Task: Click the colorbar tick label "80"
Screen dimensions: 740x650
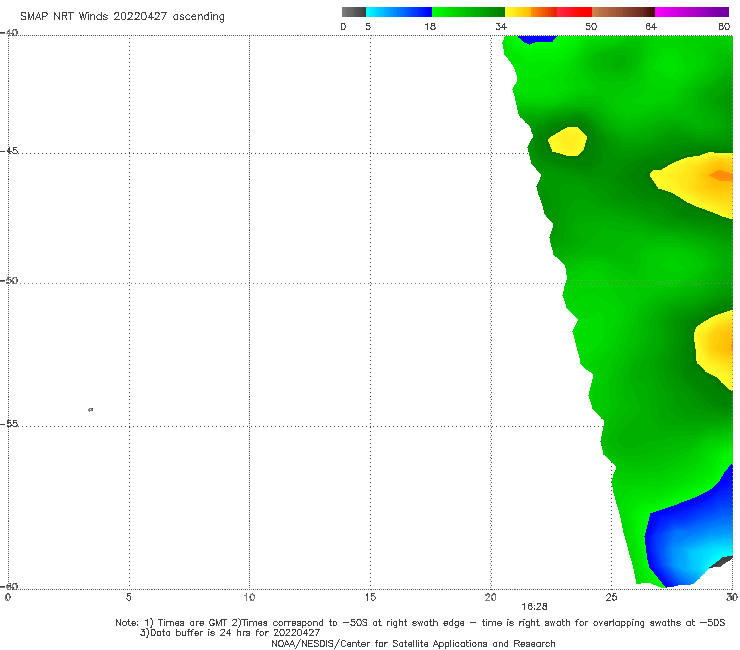Action: coord(724,27)
